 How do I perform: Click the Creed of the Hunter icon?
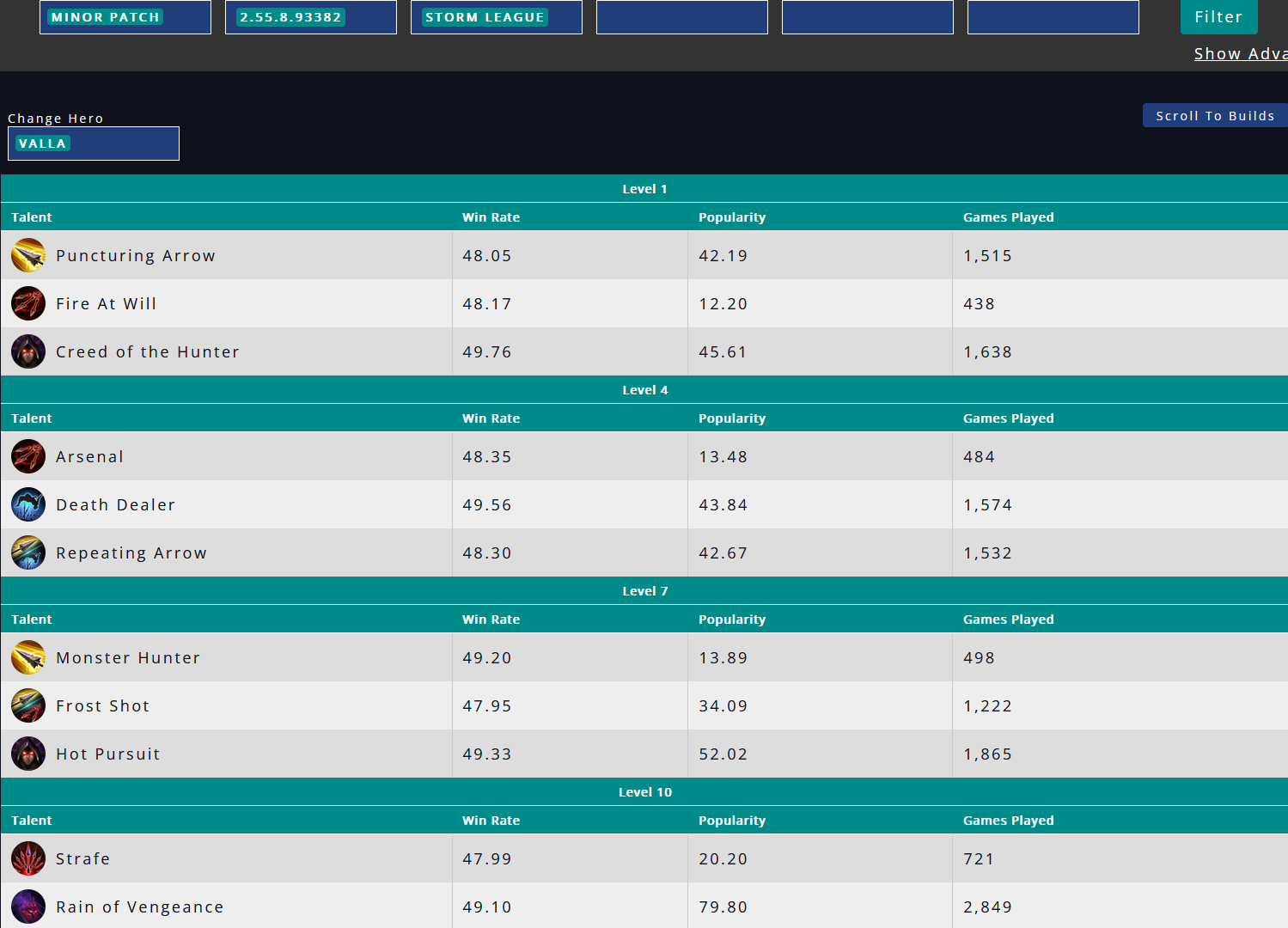tap(28, 351)
